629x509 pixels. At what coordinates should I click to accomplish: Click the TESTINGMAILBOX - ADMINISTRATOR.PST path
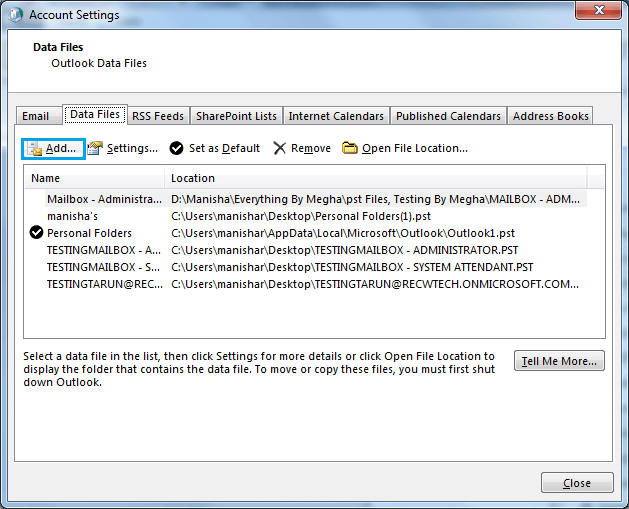(345, 250)
